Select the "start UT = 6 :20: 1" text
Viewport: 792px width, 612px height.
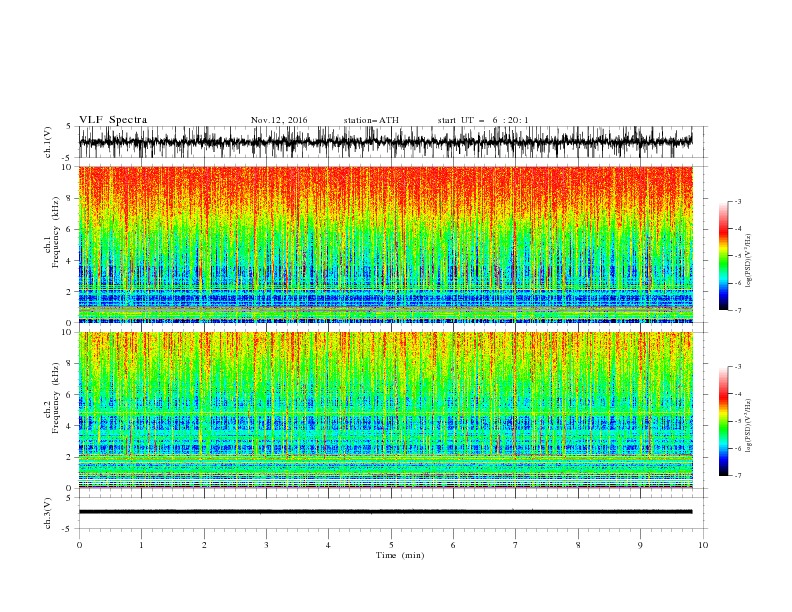(483, 120)
